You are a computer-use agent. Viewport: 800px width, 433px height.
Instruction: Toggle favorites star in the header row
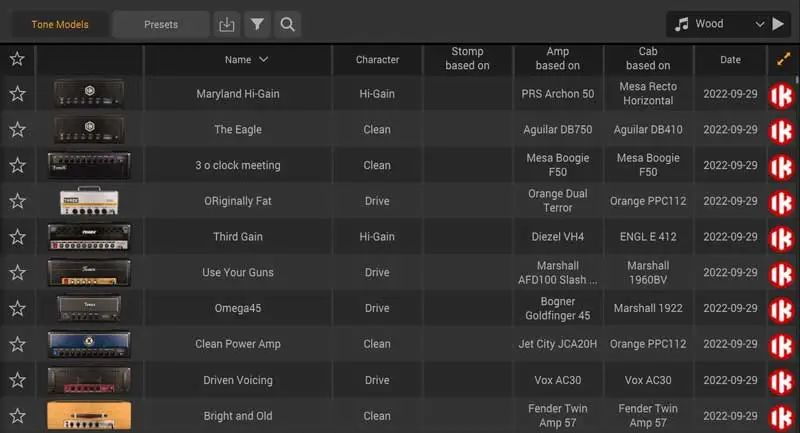17,59
